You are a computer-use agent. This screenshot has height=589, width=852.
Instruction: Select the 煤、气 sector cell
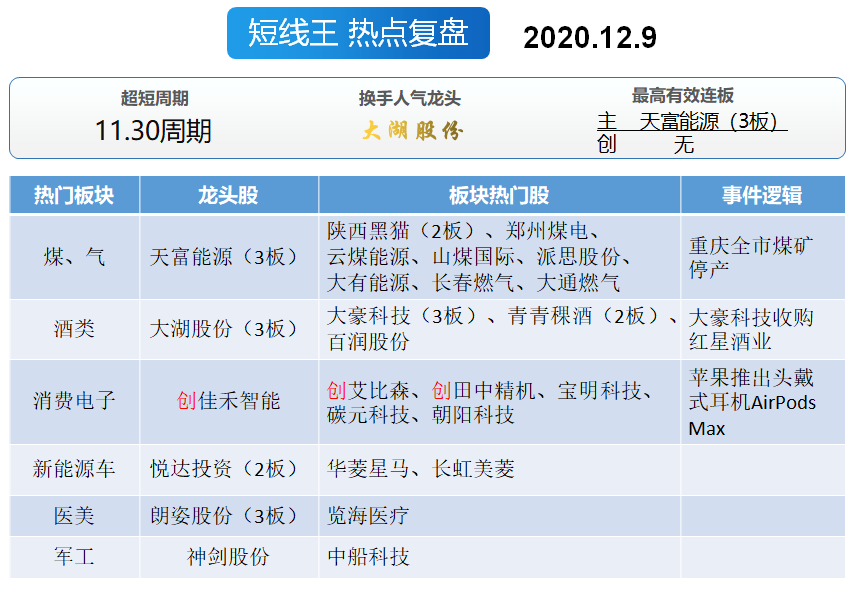point(74,257)
